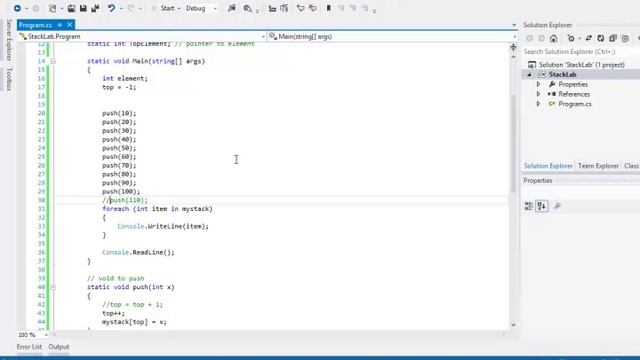Undo the last edit
Viewport: 640px width, 360px height.
[111, 8]
